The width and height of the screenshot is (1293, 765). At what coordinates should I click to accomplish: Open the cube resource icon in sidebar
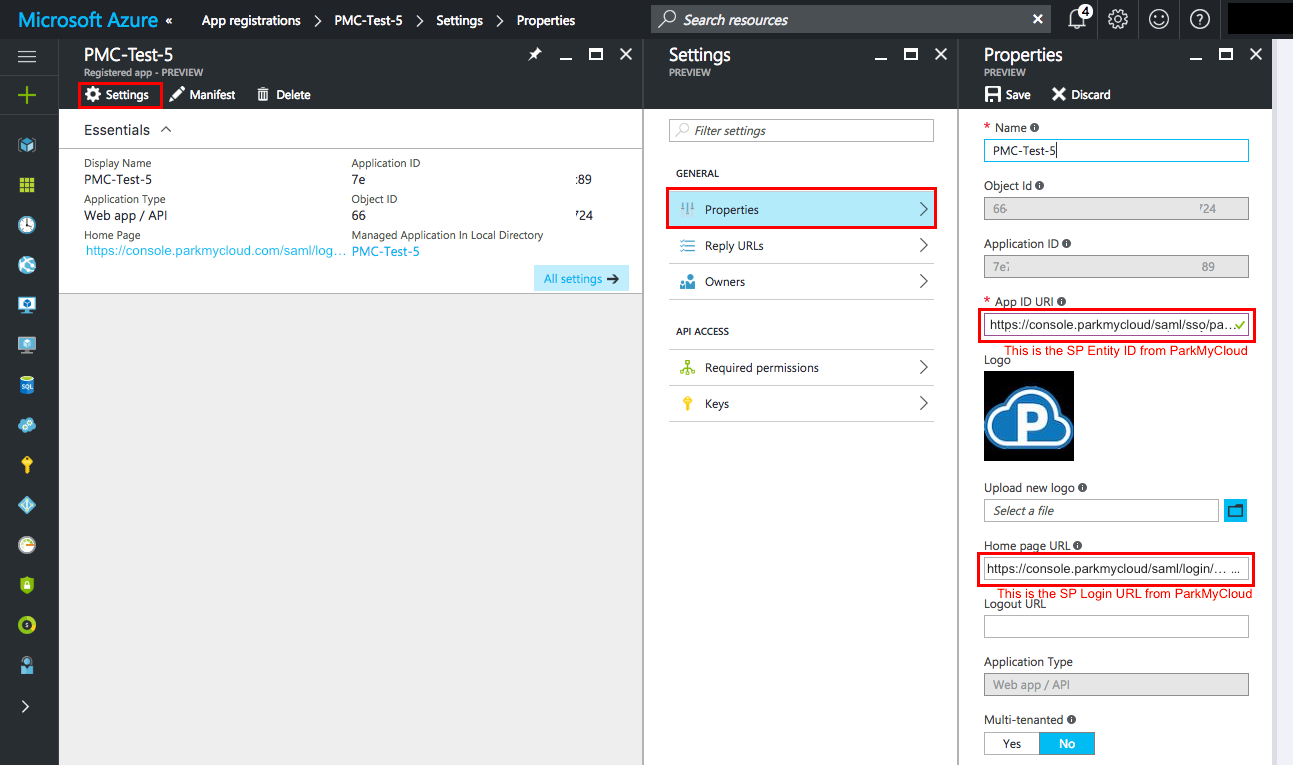pyautogui.click(x=27, y=145)
